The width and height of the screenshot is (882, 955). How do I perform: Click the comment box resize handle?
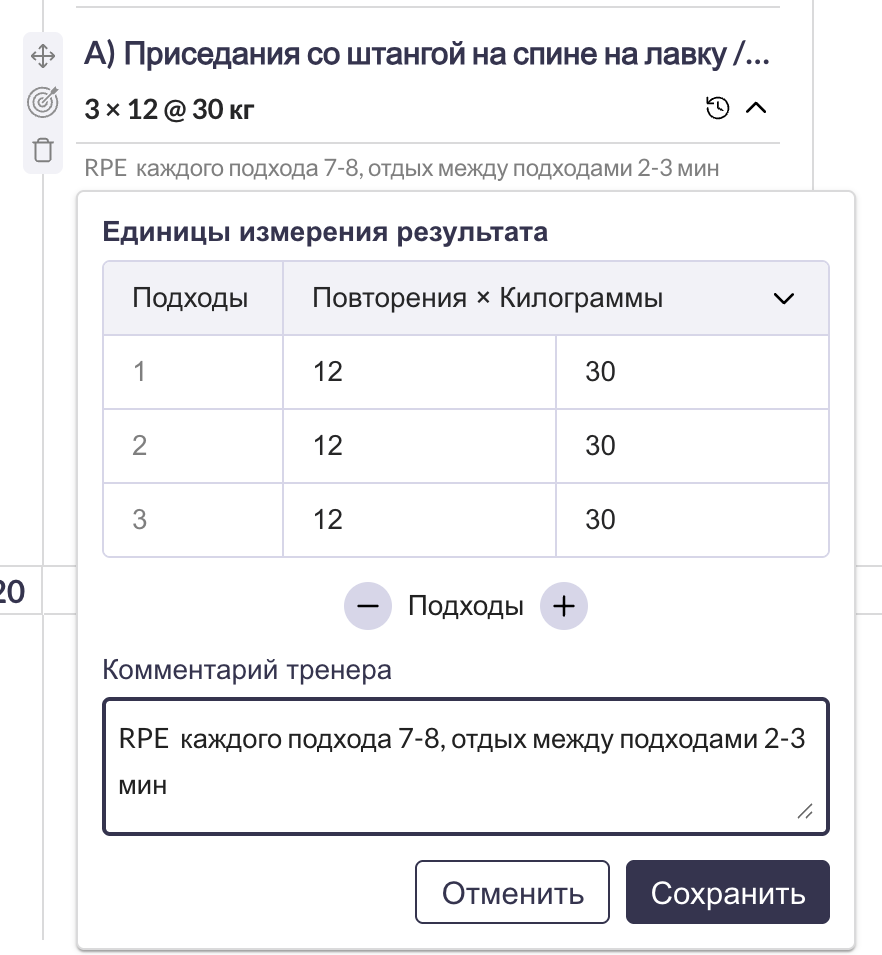[x=805, y=813]
